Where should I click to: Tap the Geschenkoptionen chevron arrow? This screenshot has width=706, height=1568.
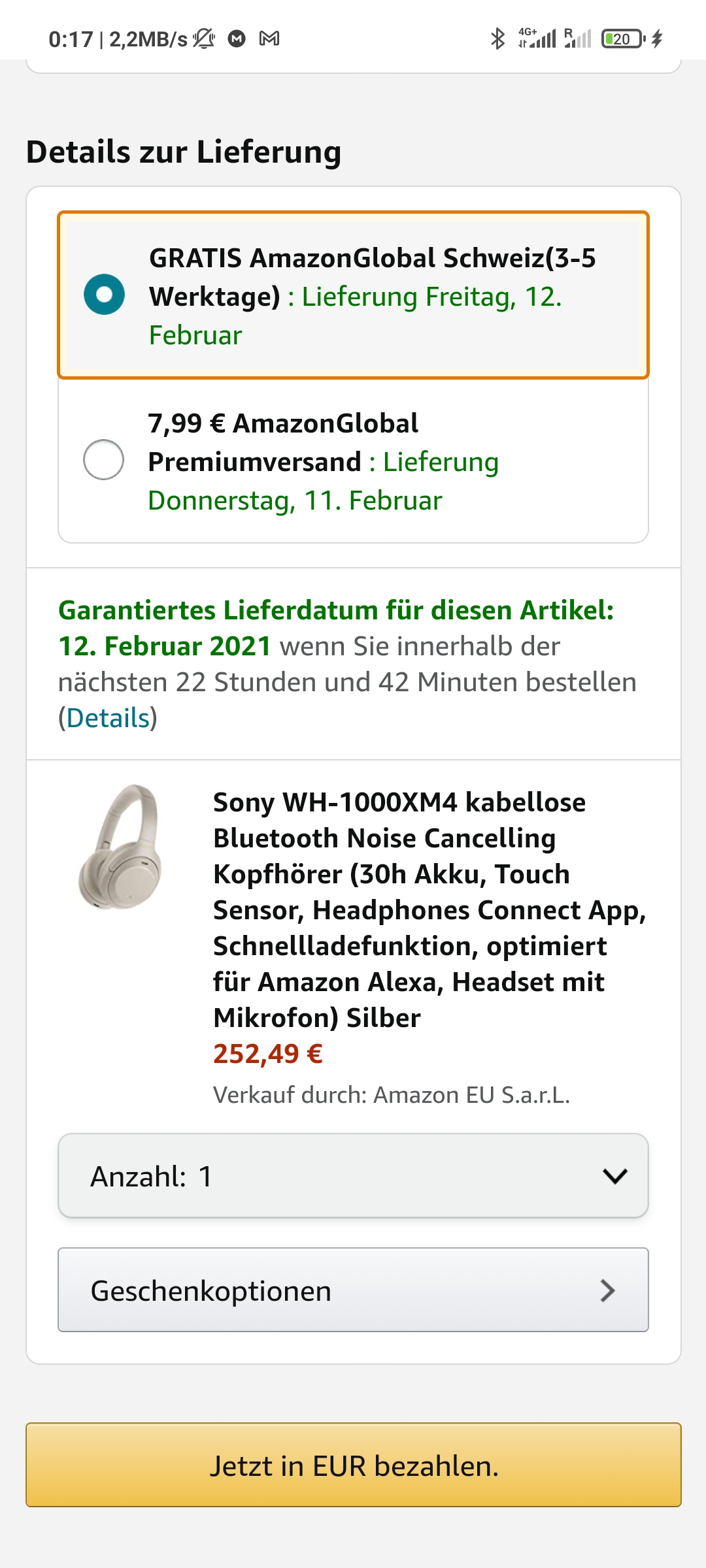tap(607, 1290)
